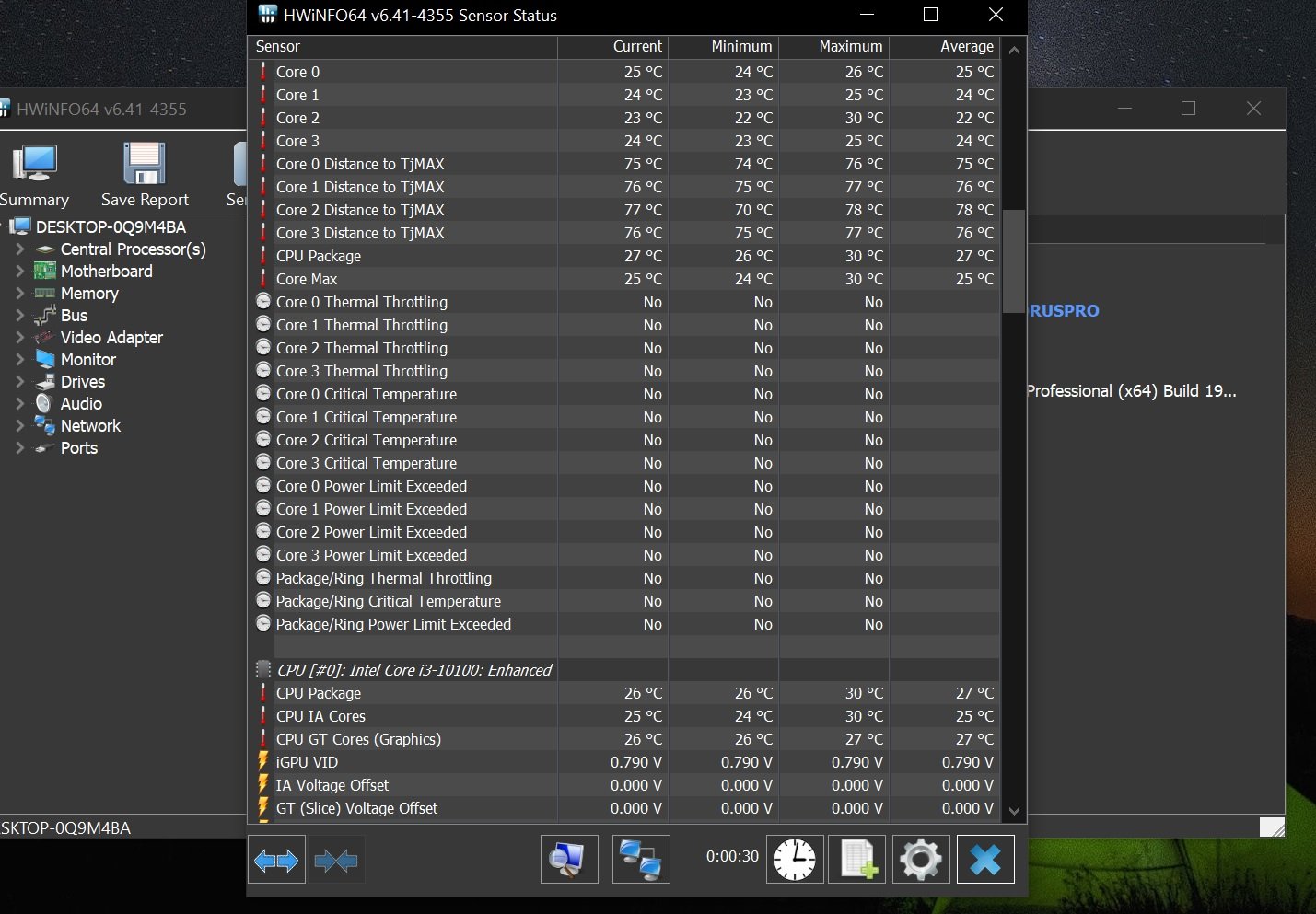Click the 0:00:30 elapsed time readout

pyautogui.click(x=732, y=856)
